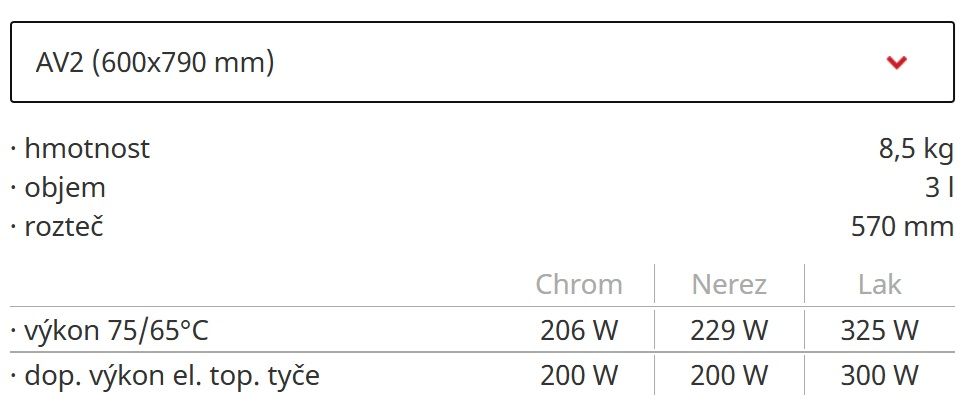Select the Nerez column header
This screenshot has height=412, width=980.
point(729,284)
